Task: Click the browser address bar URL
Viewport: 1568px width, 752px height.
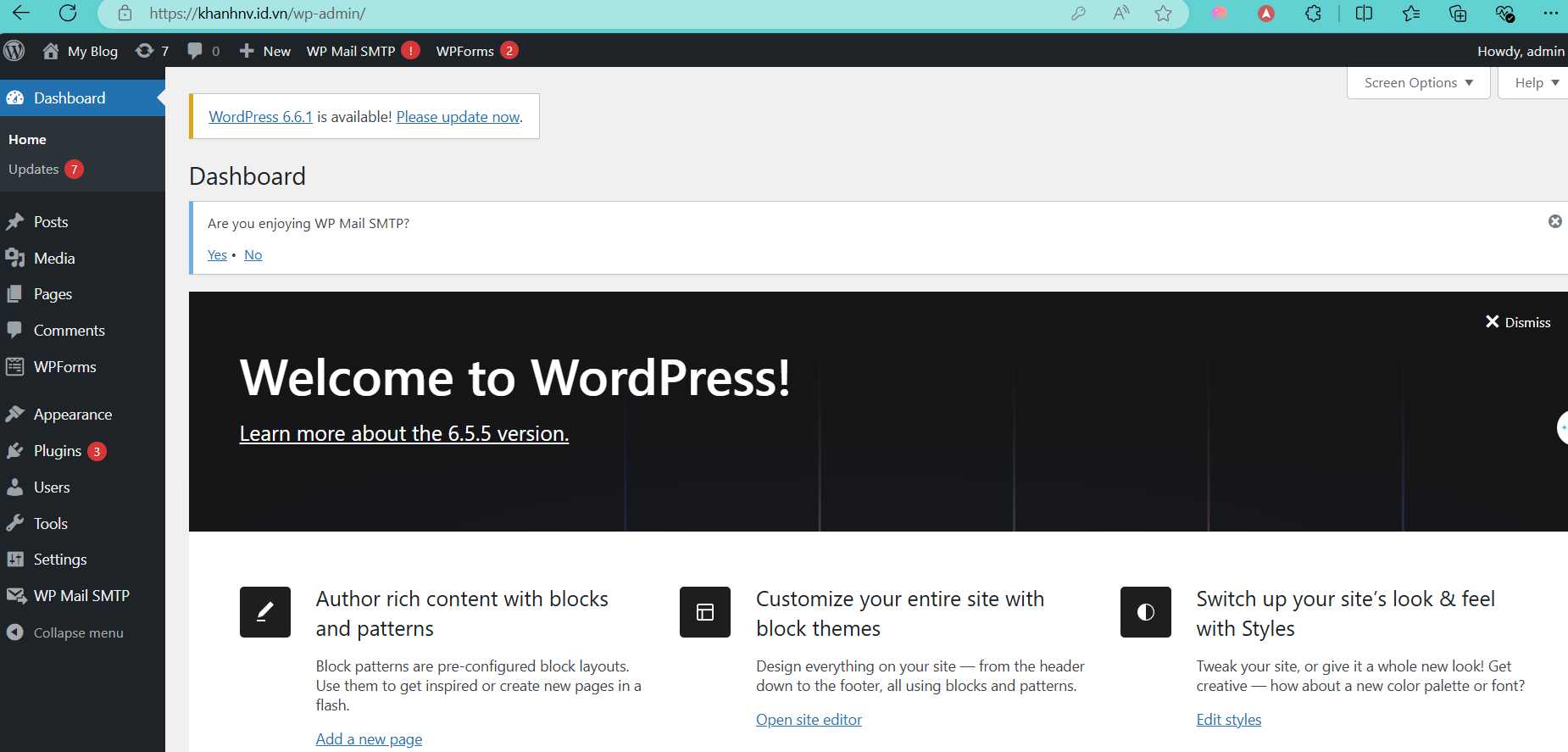Action: pyautogui.click(x=258, y=13)
